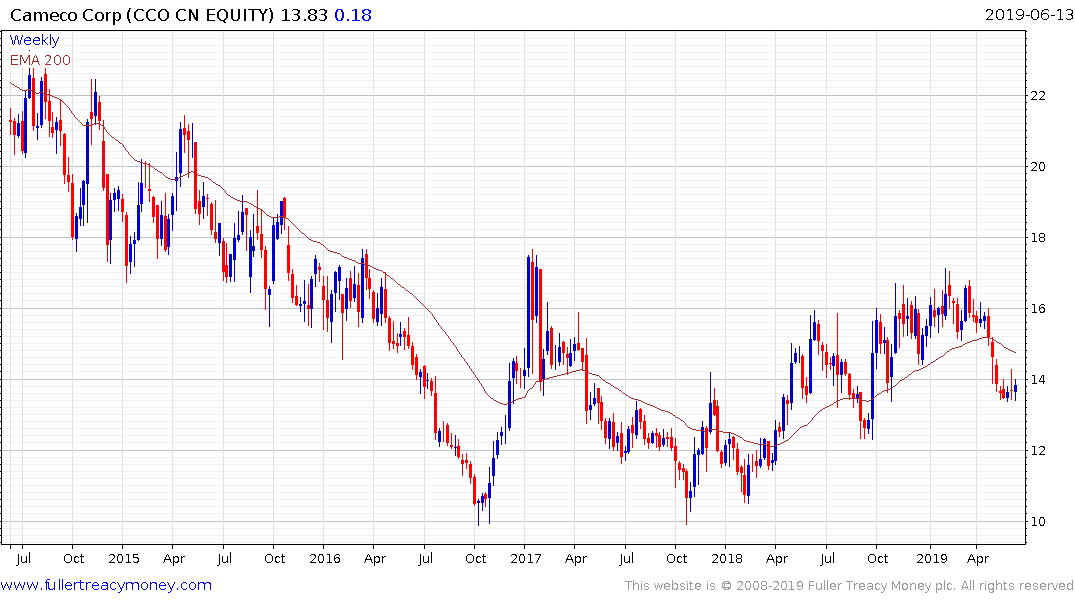Click the 20 price axis label
The height and width of the screenshot is (600, 1075).
point(1038,167)
